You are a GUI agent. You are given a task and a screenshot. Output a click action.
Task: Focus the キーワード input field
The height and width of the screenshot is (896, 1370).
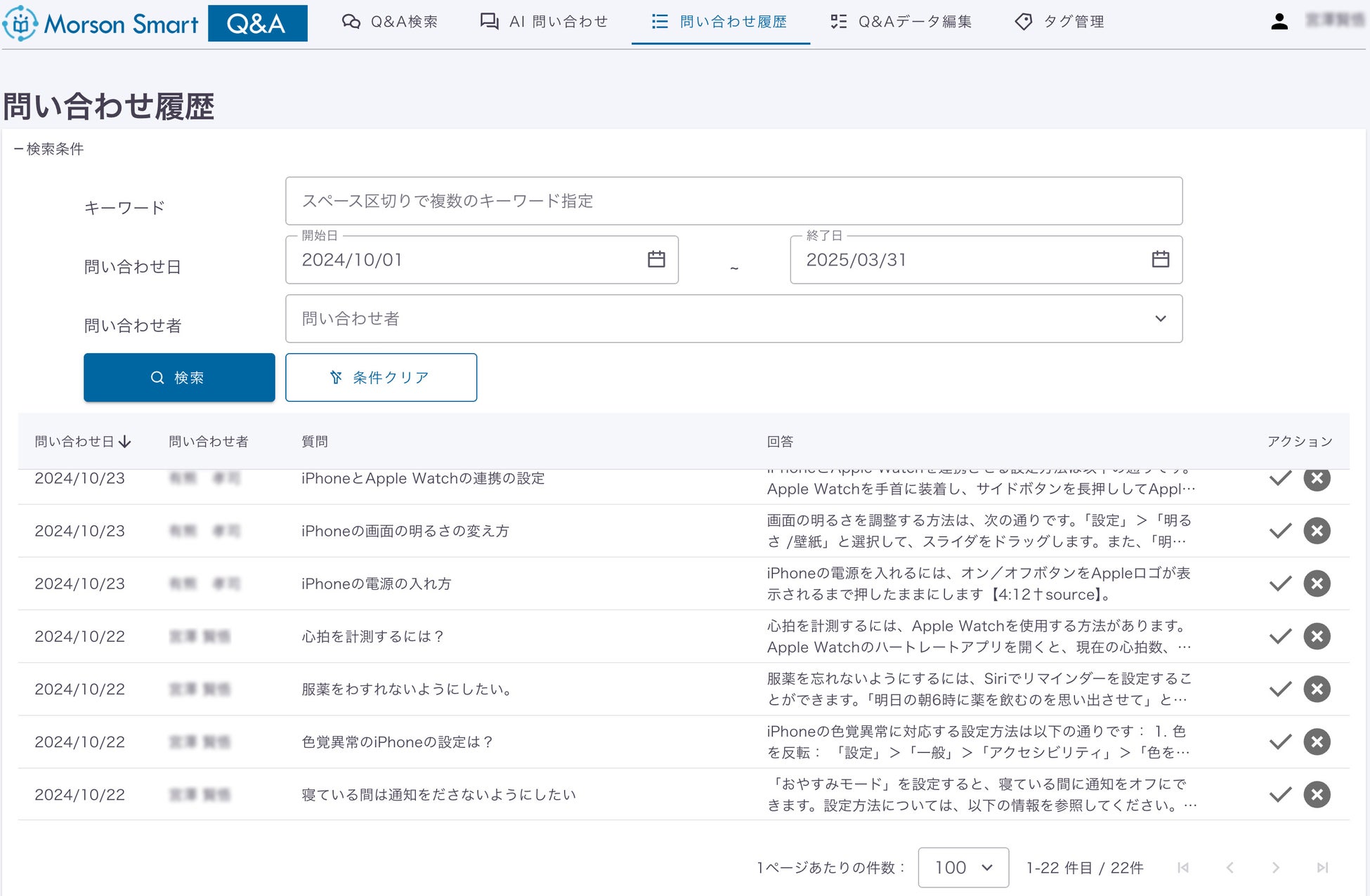click(733, 202)
